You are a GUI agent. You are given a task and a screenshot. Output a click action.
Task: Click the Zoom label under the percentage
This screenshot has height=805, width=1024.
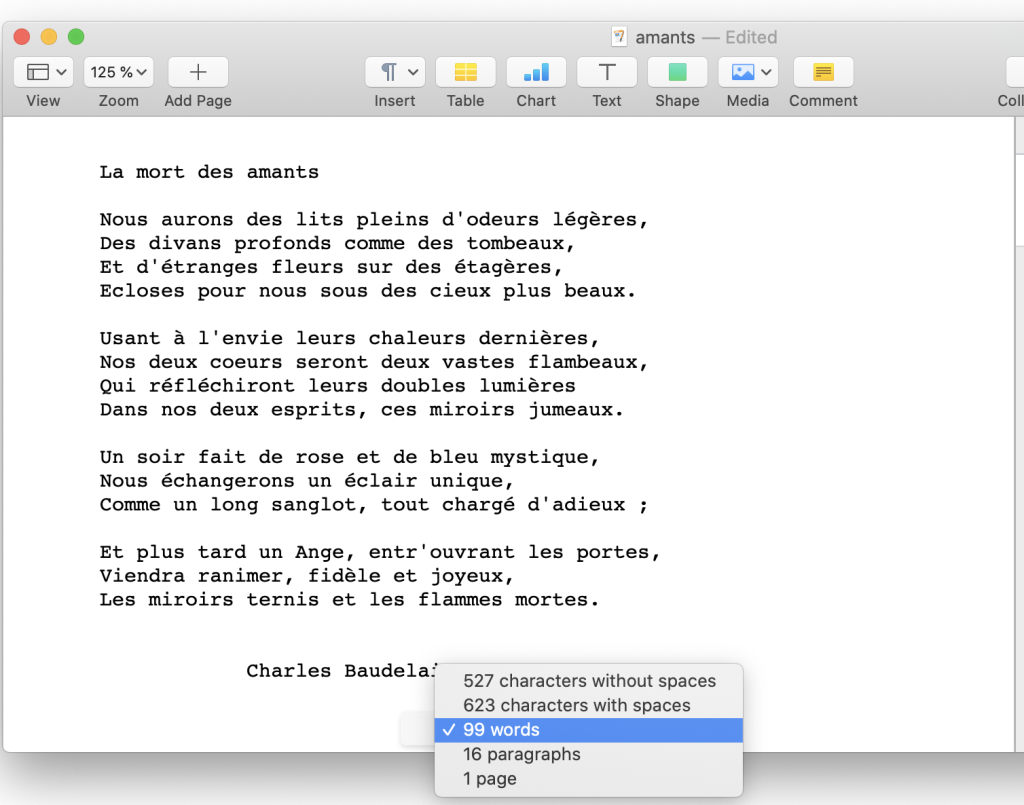(118, 101)
